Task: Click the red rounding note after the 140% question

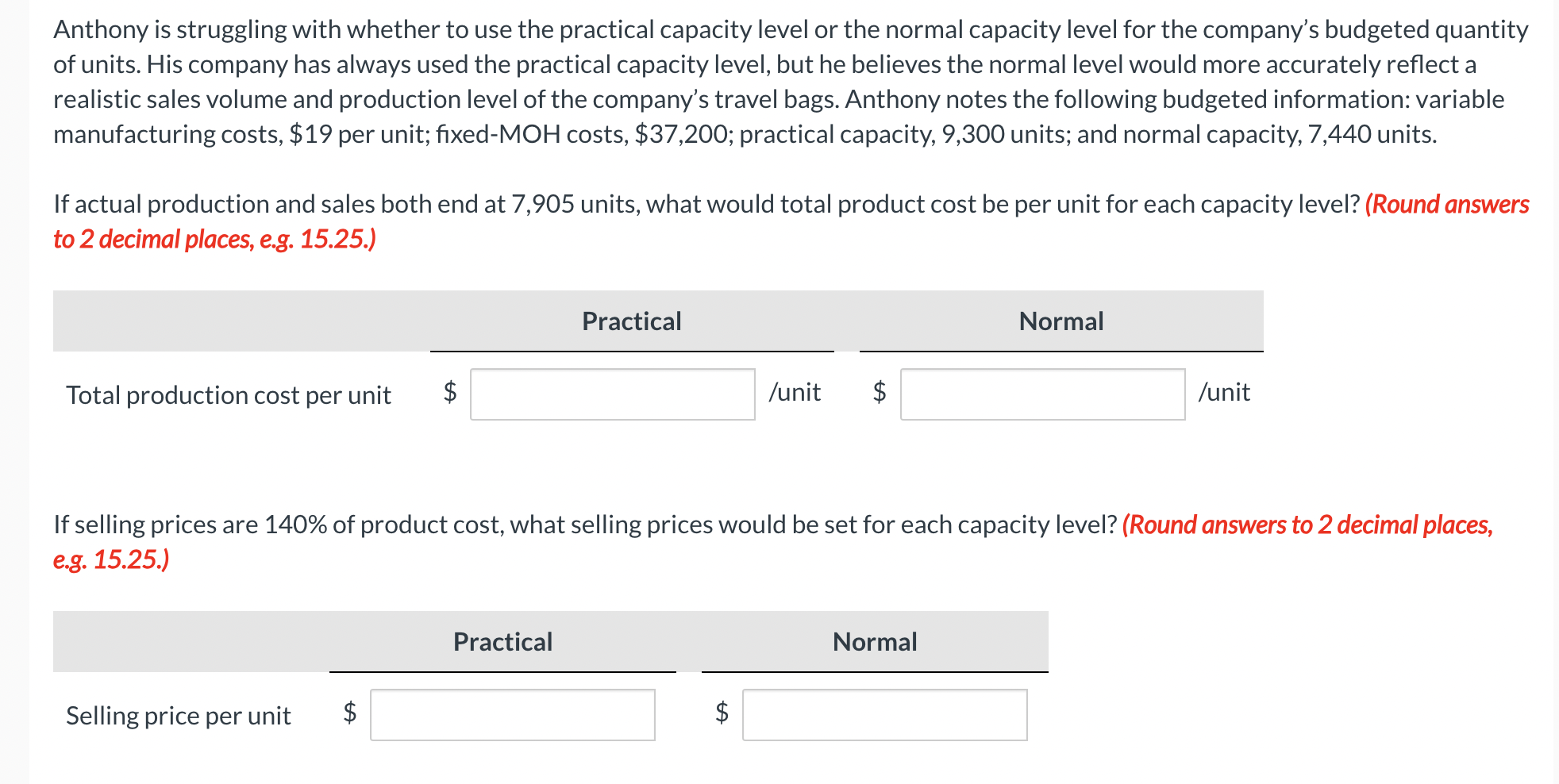Action: coord(1307,525)
